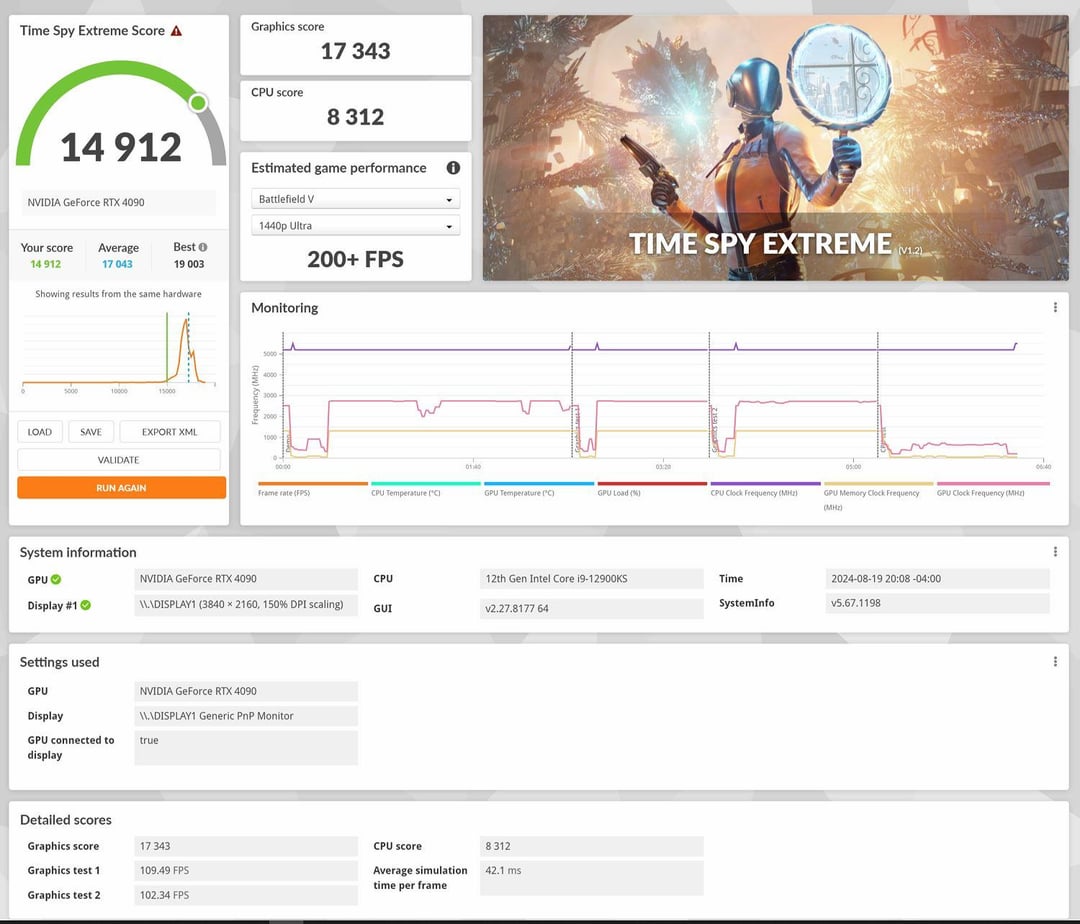Click the Settings used GPU value RTX 4090
Viewport: 1080px width, 924px height.
pos(246,691)
